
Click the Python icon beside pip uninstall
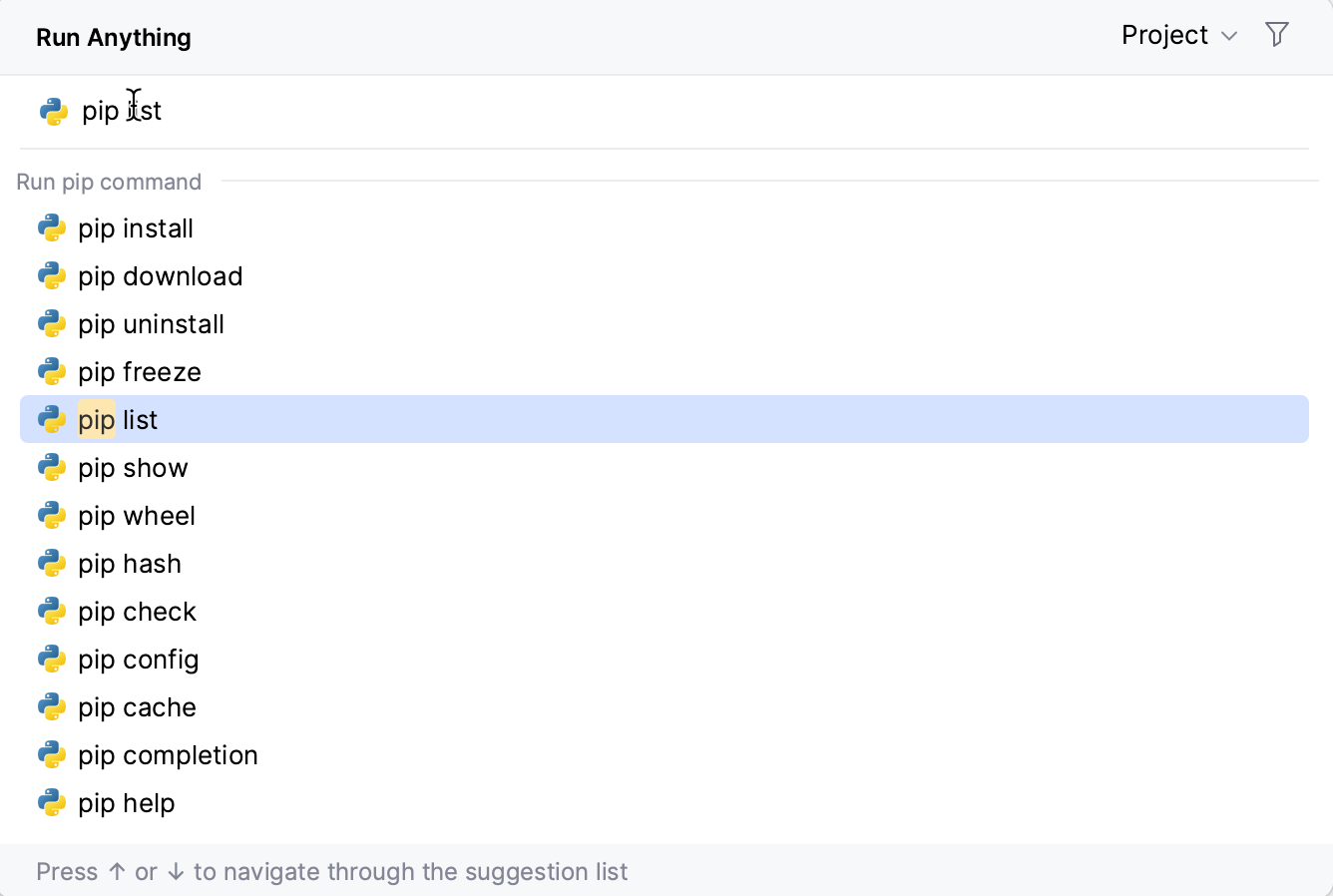(x=52, y=324)
